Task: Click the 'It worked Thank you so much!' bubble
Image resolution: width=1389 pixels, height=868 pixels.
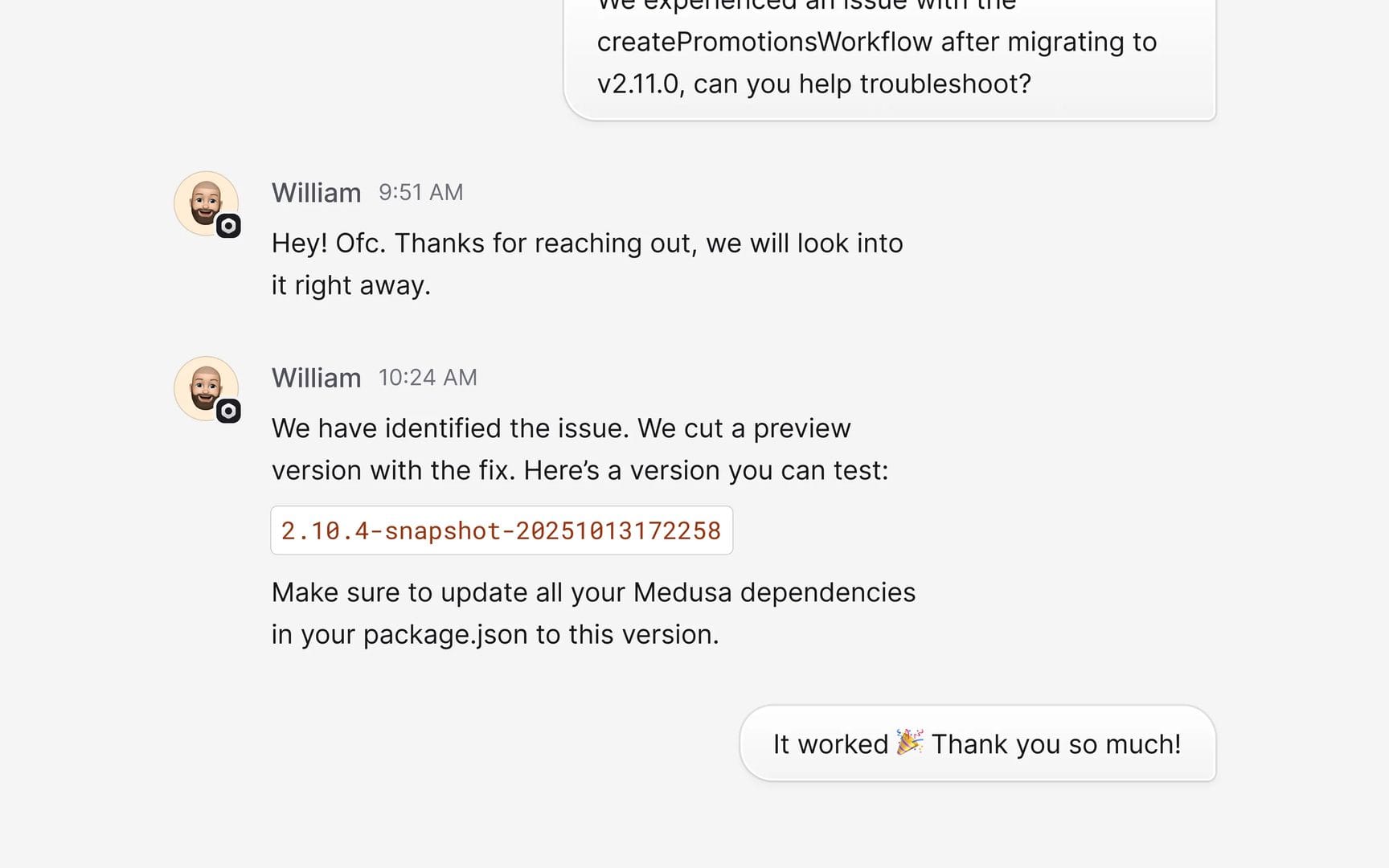Action: [x=977, y=743]
